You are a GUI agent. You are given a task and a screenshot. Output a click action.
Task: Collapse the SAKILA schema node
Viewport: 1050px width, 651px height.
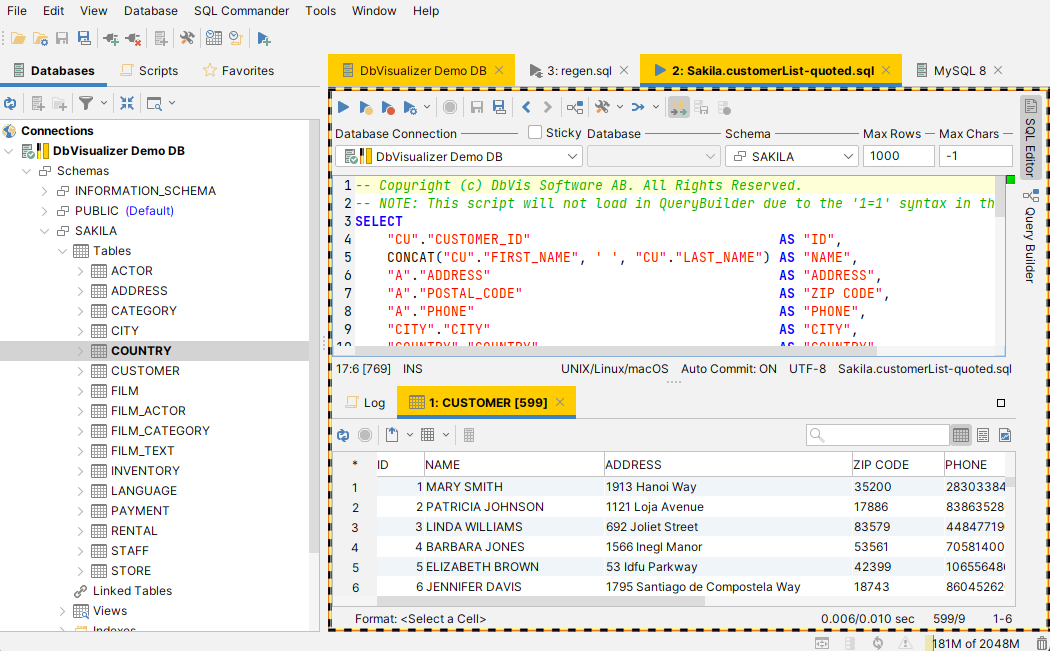point(44,231)
